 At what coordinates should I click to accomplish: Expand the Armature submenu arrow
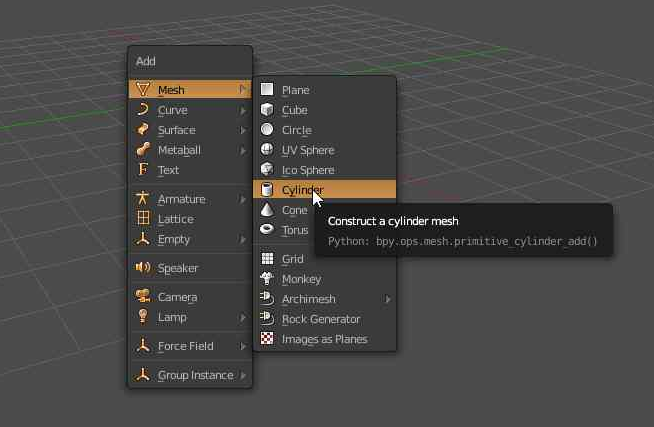click(x=243, y=199)
